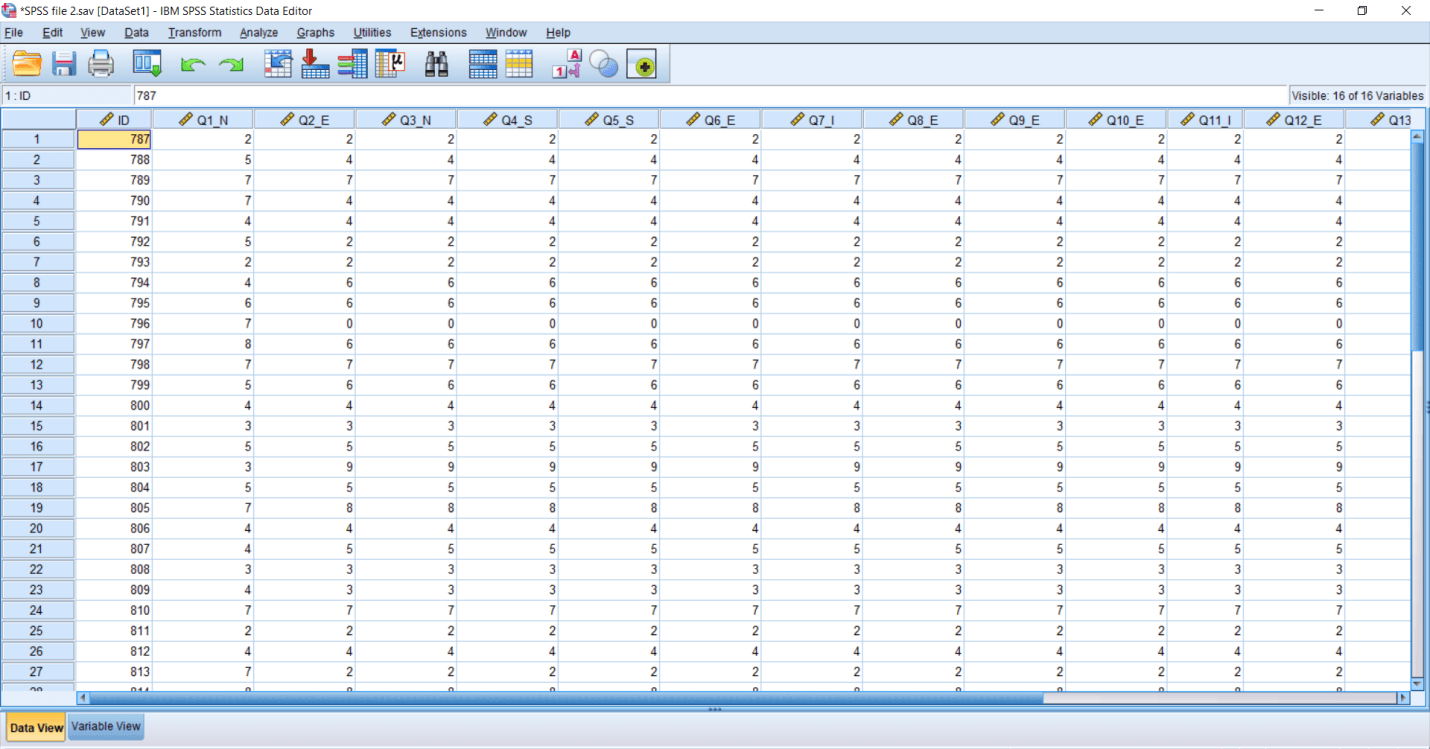1430x749 pixels.
Task: Toggle Value Labels display
Action: (x=565, y=63)
